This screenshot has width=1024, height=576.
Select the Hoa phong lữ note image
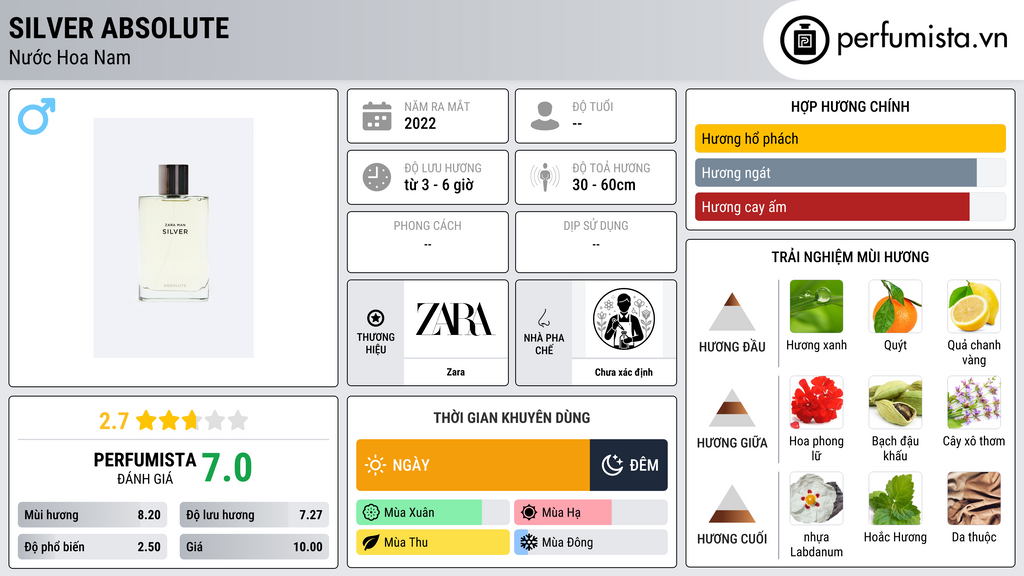[816, 402]
